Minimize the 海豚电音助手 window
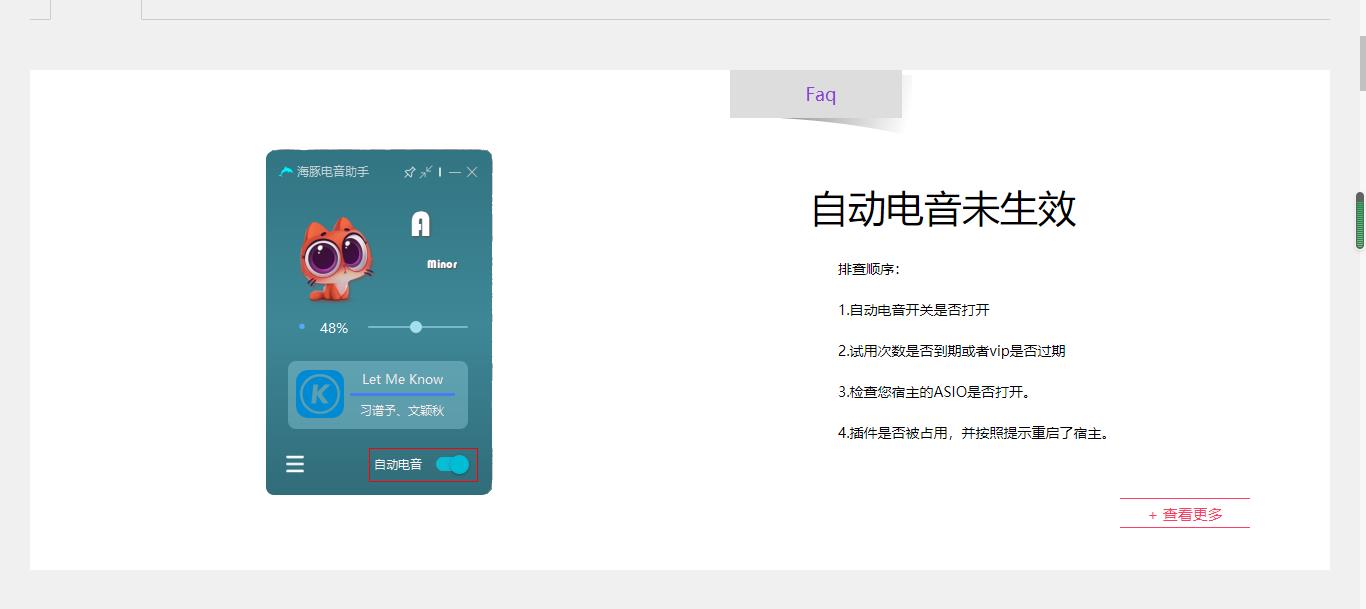 coord(455,172)
